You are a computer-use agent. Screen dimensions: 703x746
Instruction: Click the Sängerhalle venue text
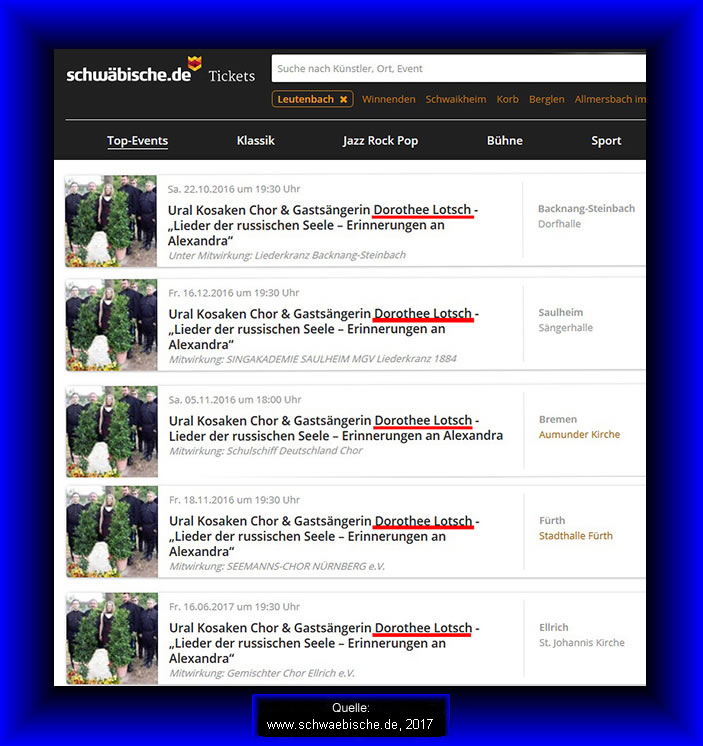566,328
